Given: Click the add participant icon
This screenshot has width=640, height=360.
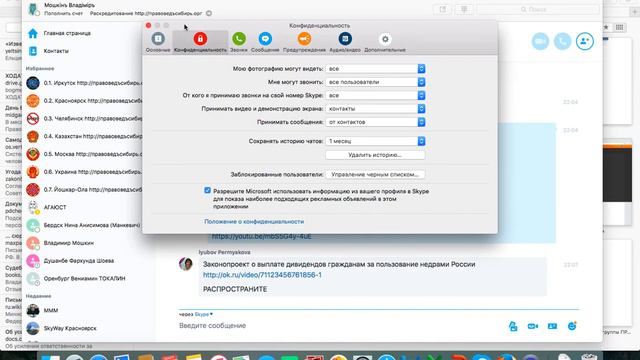Looking at the screenshot, I should pos(584,41).
